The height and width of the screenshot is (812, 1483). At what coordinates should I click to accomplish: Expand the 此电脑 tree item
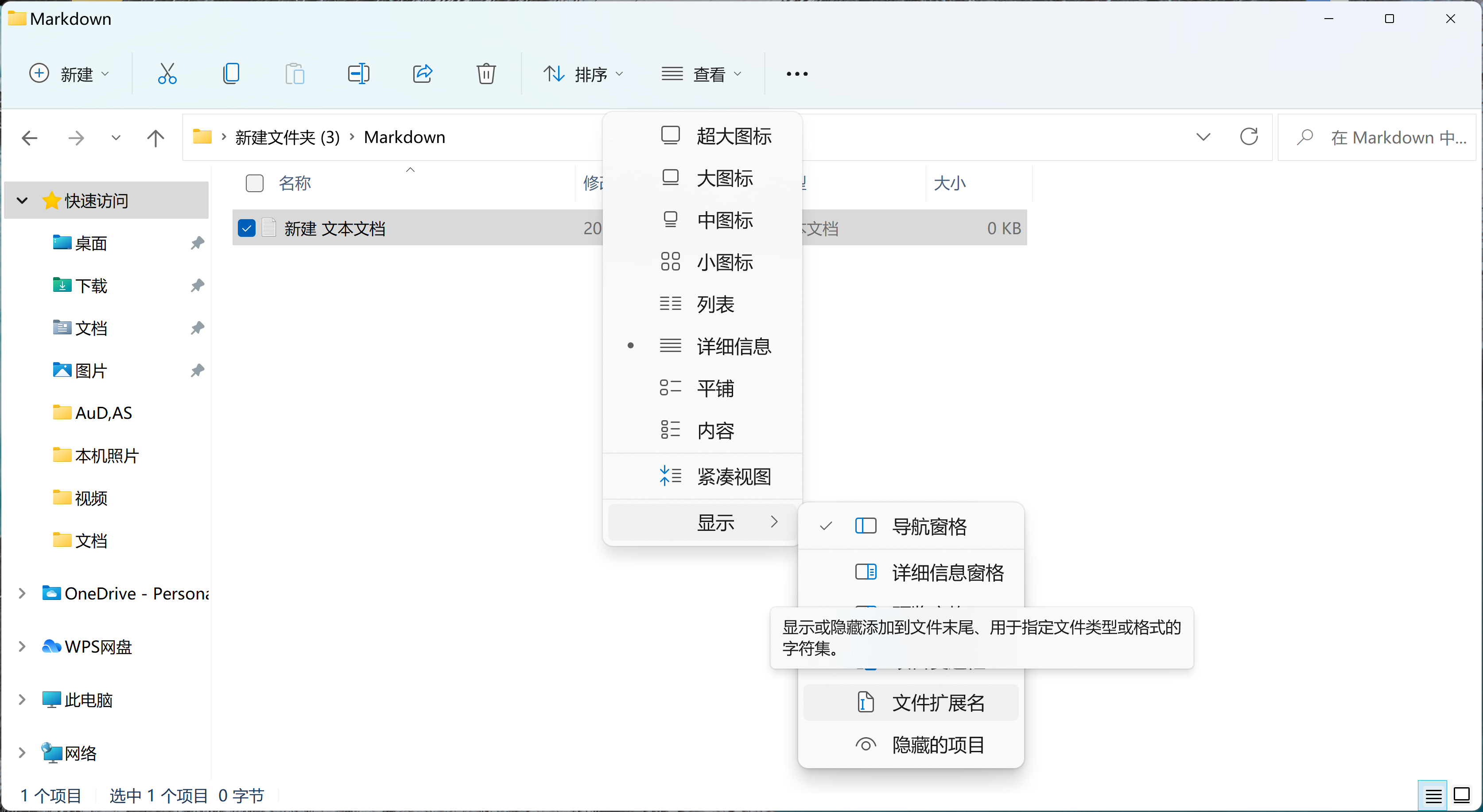click(22, 699)
